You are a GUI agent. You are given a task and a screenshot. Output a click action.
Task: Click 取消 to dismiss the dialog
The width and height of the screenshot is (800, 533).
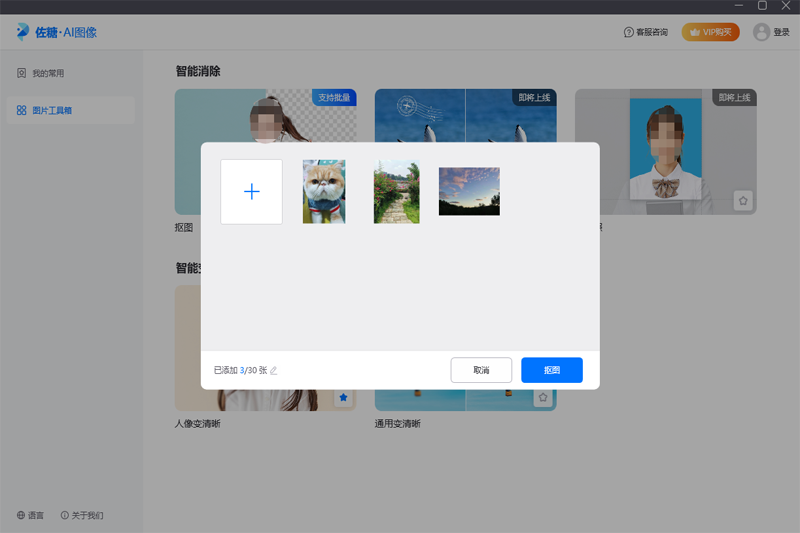(x=481, y=370)
